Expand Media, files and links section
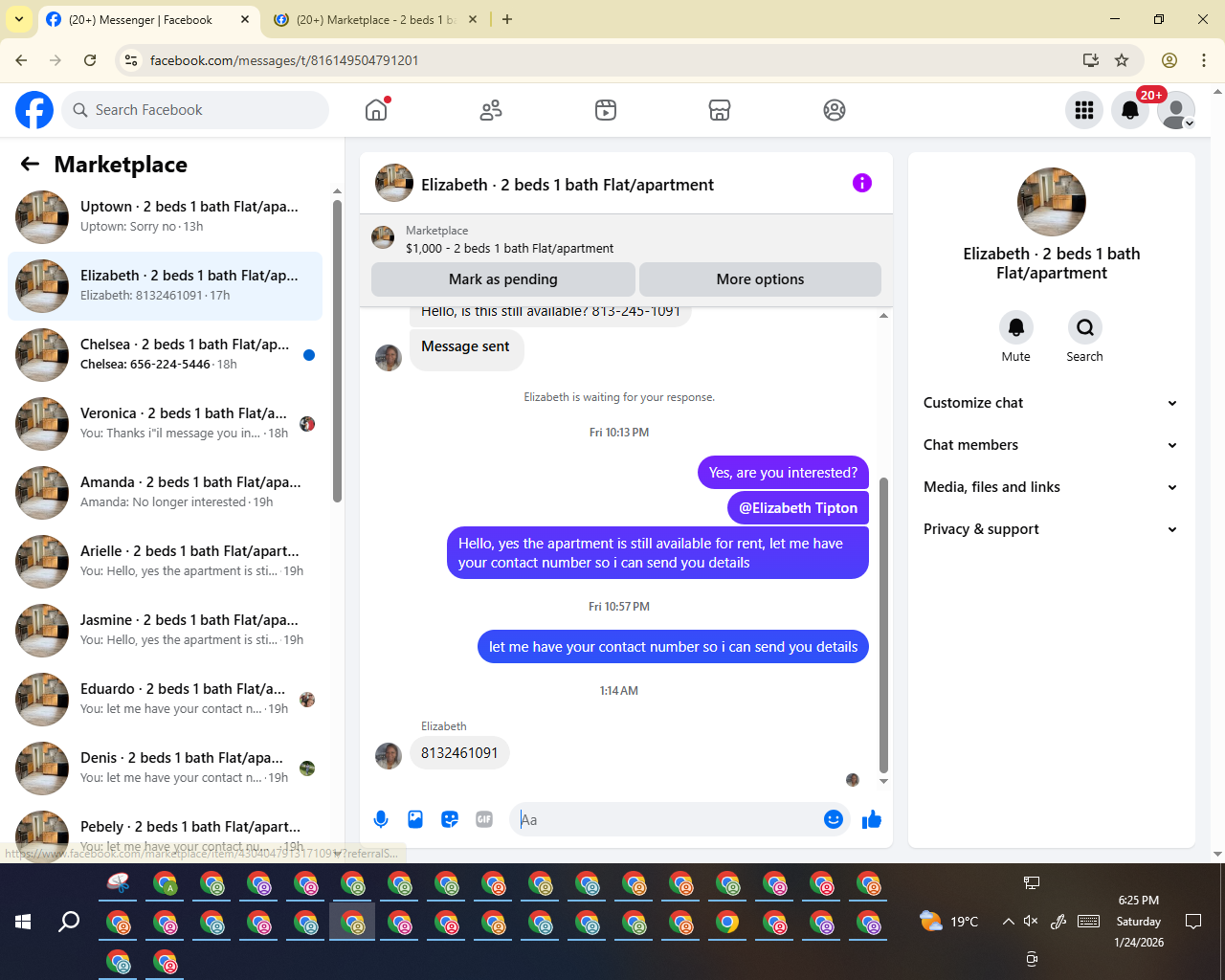The height and width of the screenshot is (980, 1225). pyautogui.click(x=1051, y=487)
